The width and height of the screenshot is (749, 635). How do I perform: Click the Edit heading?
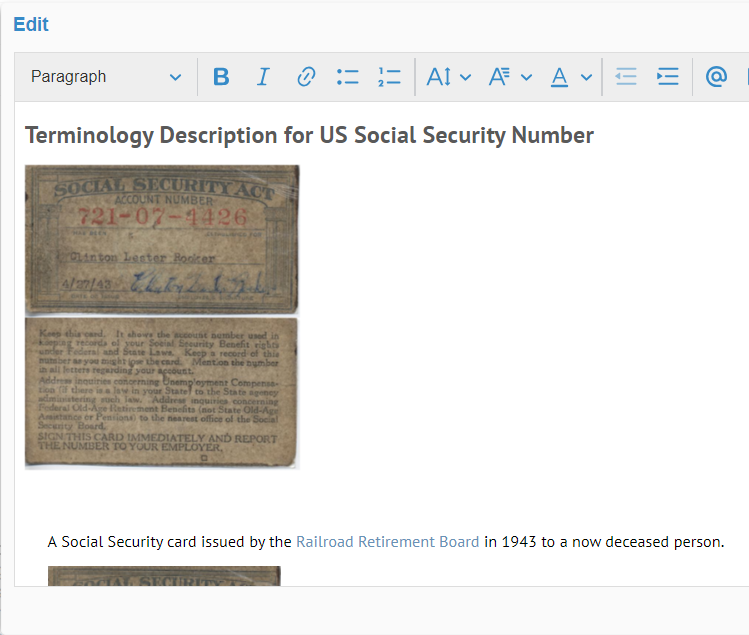click(31, 25)
